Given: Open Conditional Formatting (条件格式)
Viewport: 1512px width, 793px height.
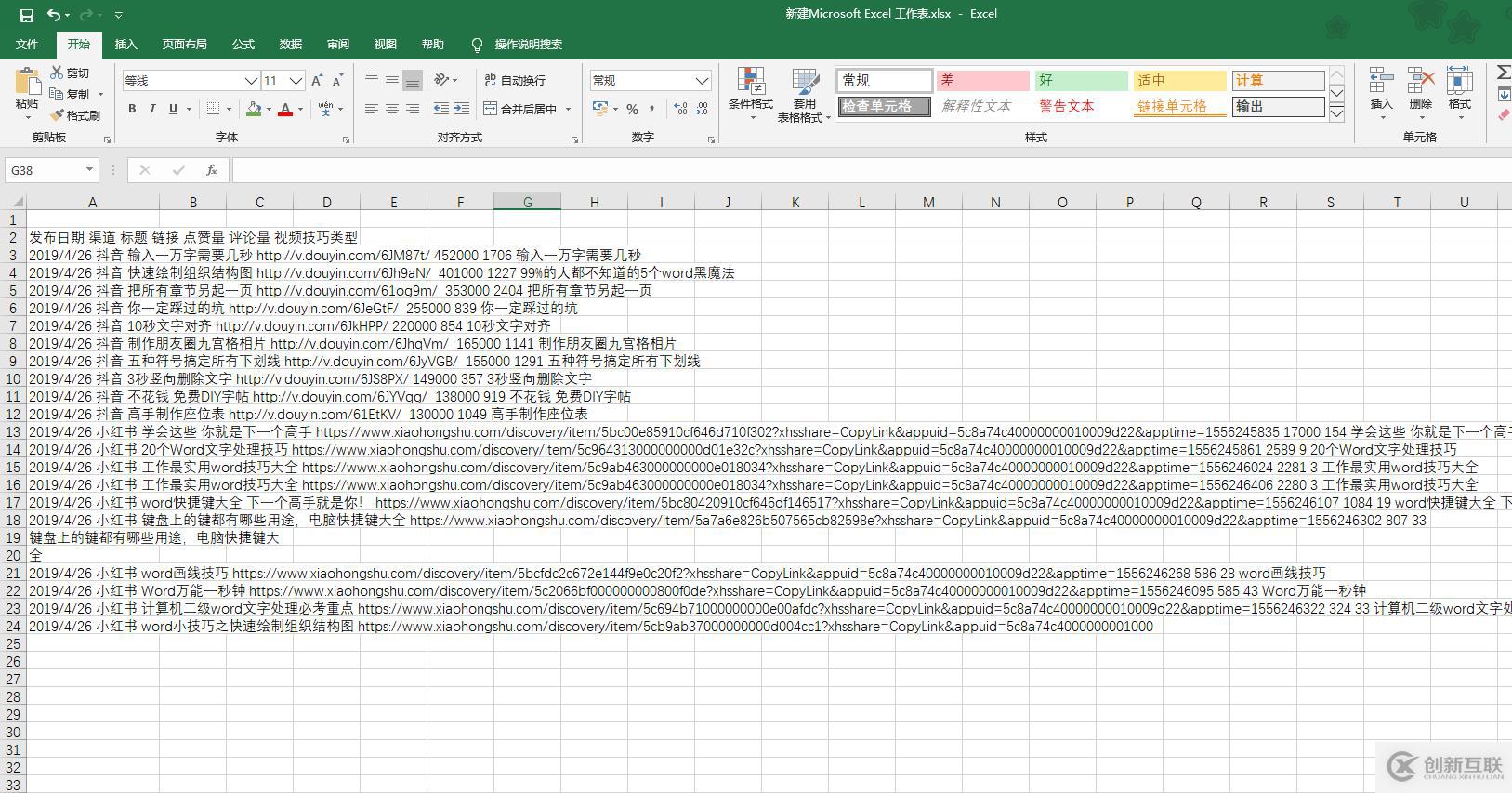Looking at the screenshot, I should pos(751,94).
